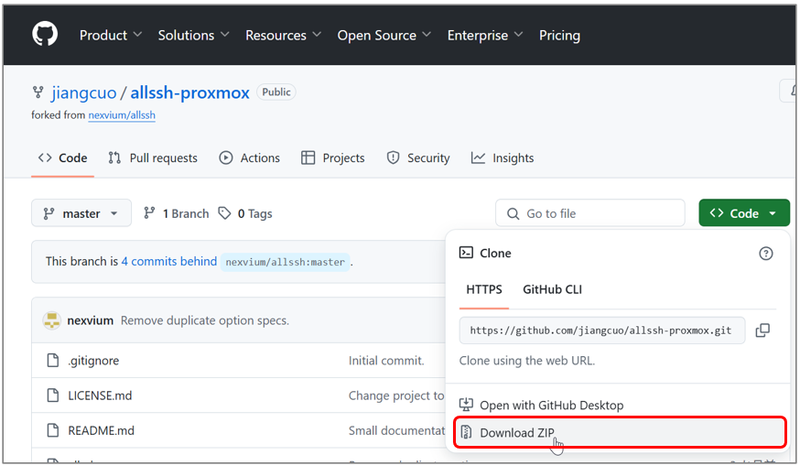Open the Initial commit message link
The width and height of the screenshot is (800, 466).
click(x=386, y=361)
